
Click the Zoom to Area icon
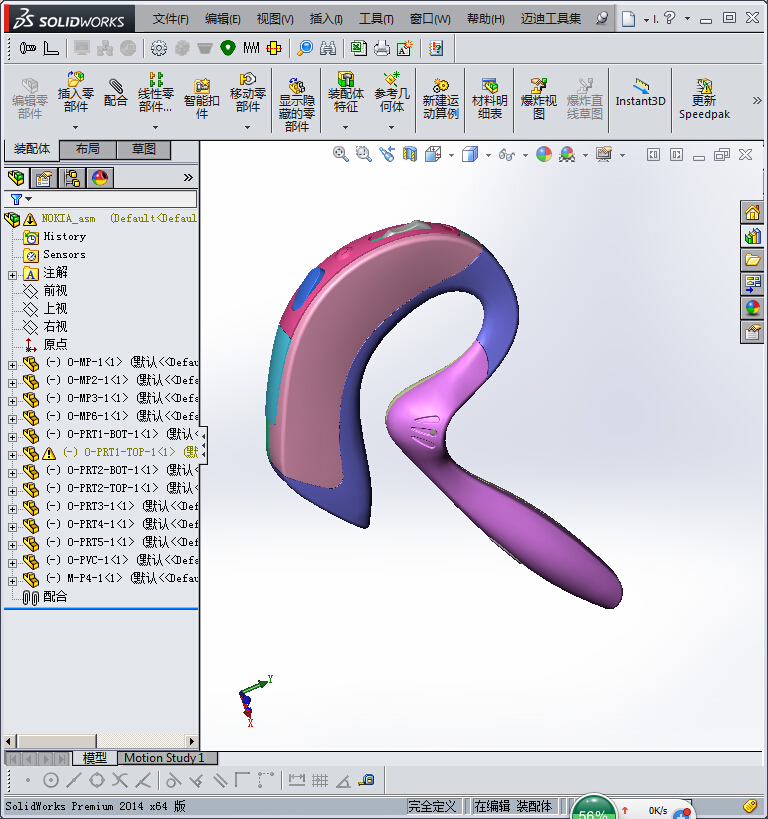(364, 154)
